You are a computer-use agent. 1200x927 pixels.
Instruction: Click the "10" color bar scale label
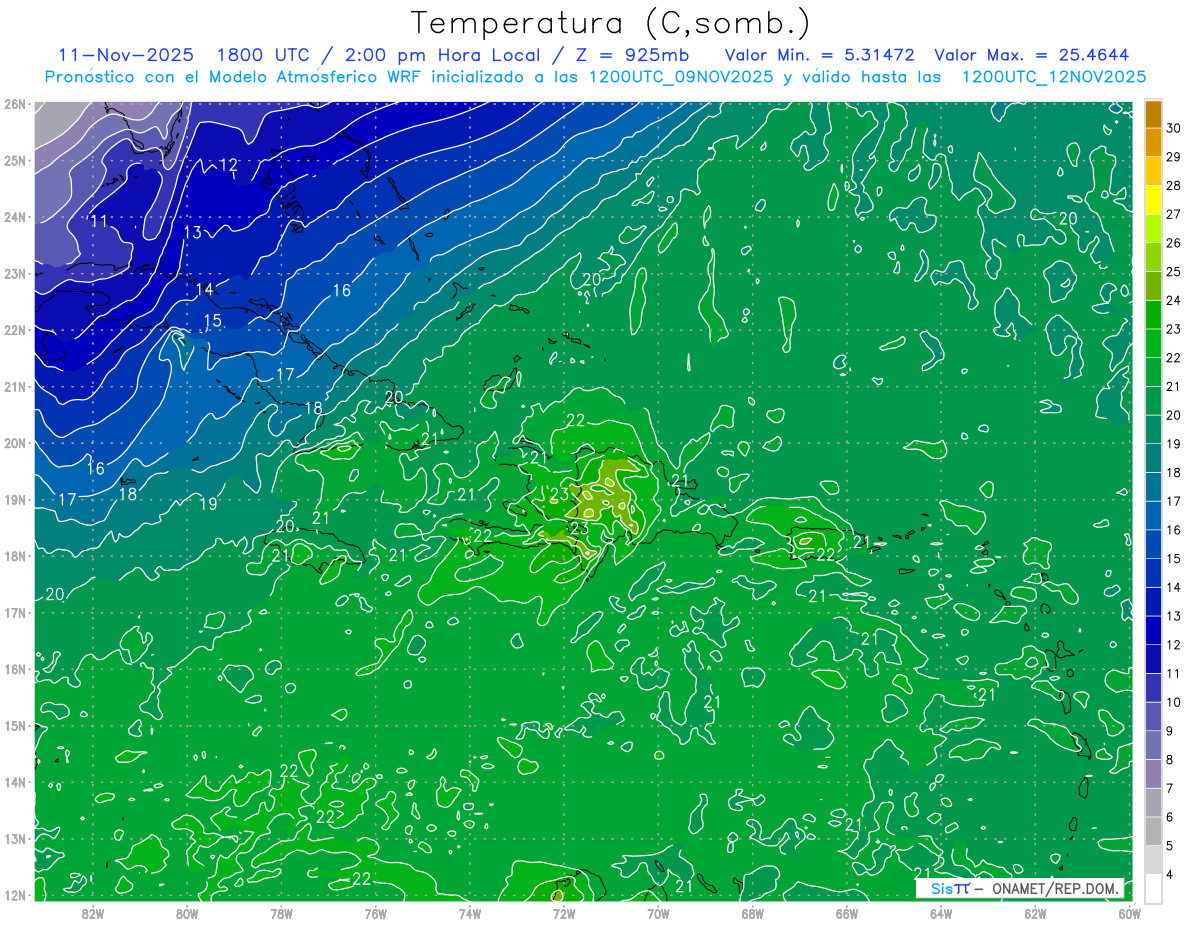click(x=1174, y=702)
